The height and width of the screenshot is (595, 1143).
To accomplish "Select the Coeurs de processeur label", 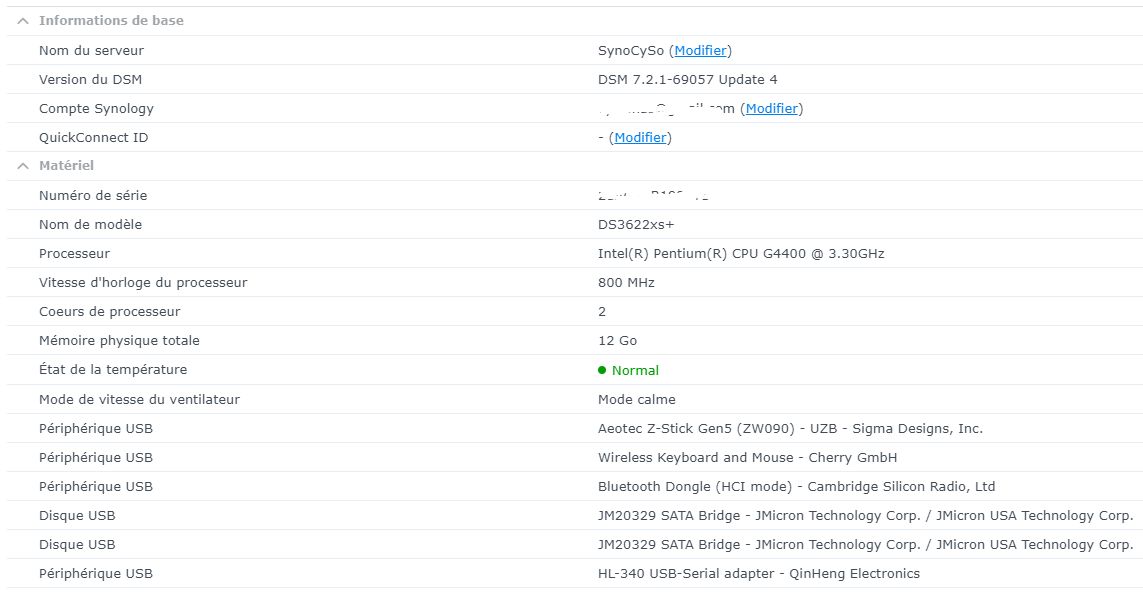I will coord(110,312).
